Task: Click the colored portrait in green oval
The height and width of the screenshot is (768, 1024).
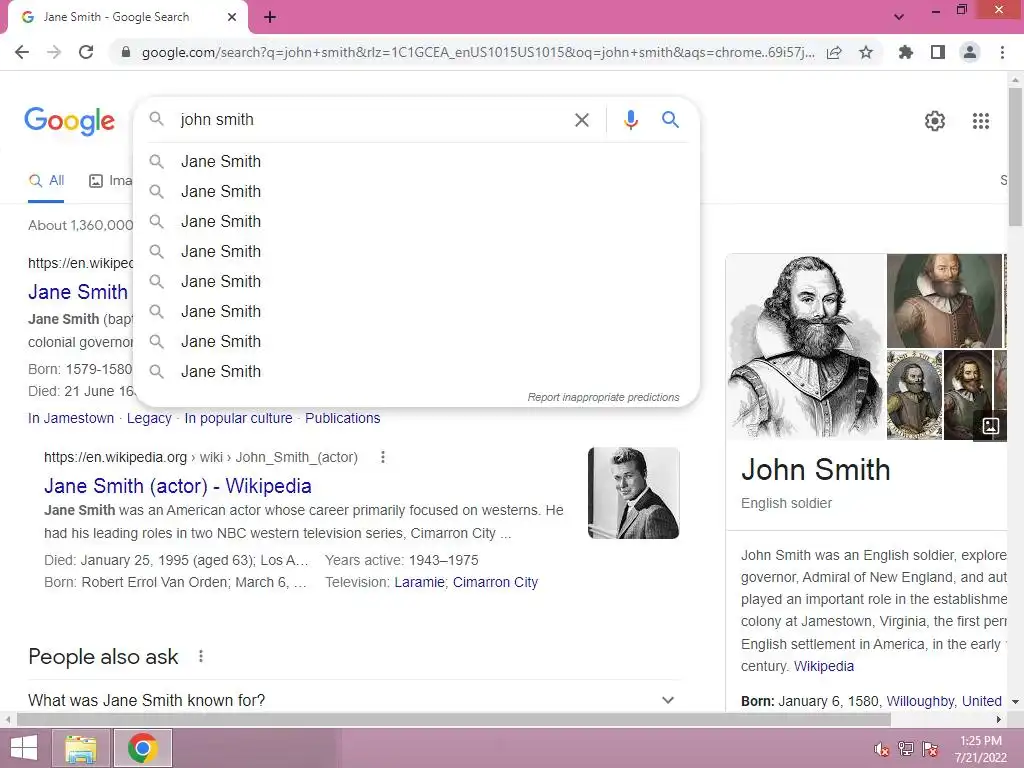Action: [944, 300]
